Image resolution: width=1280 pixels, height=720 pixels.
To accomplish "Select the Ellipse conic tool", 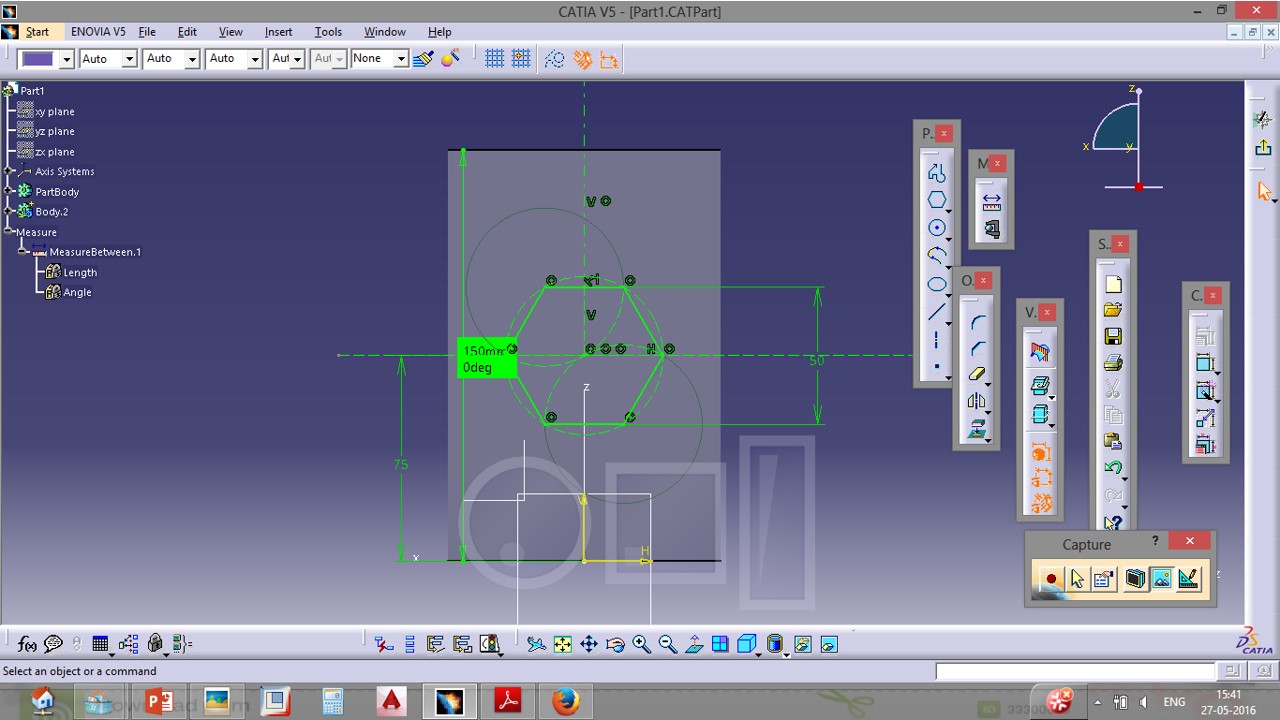I will (x=936, y=284).
